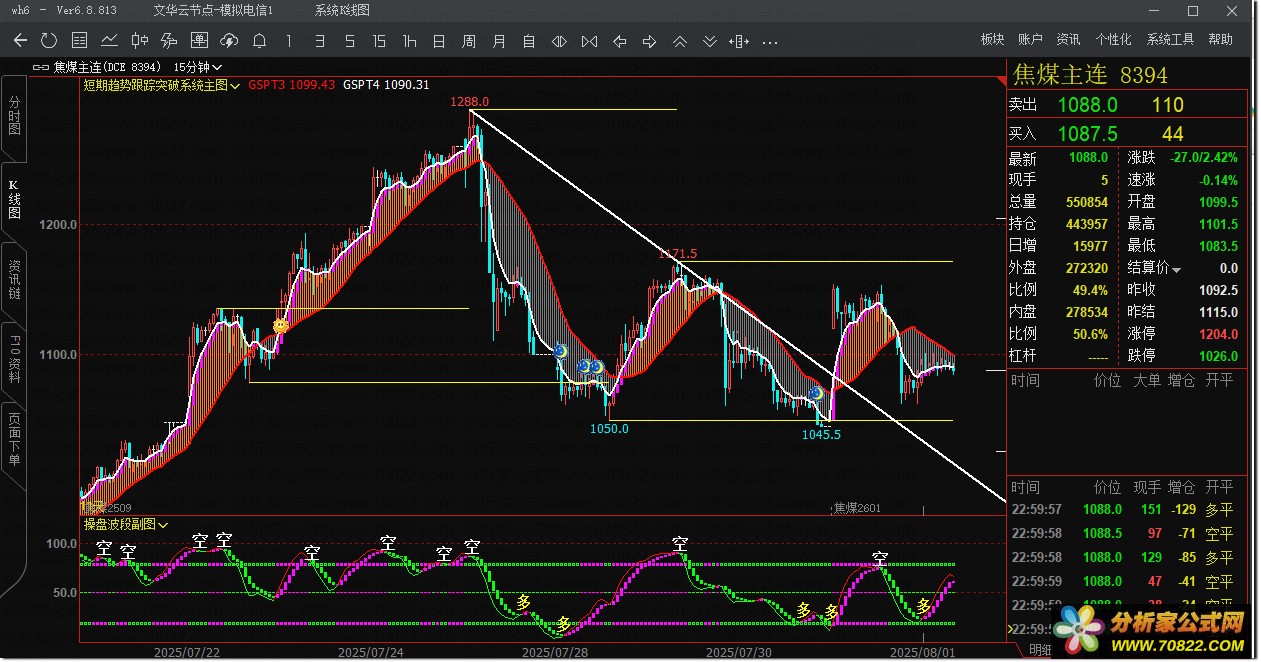Image resolution: width=1261 pixels, height=662 pixels.
Task: Click the refresh toolbar icon
Action: click(x=49, y=41)
